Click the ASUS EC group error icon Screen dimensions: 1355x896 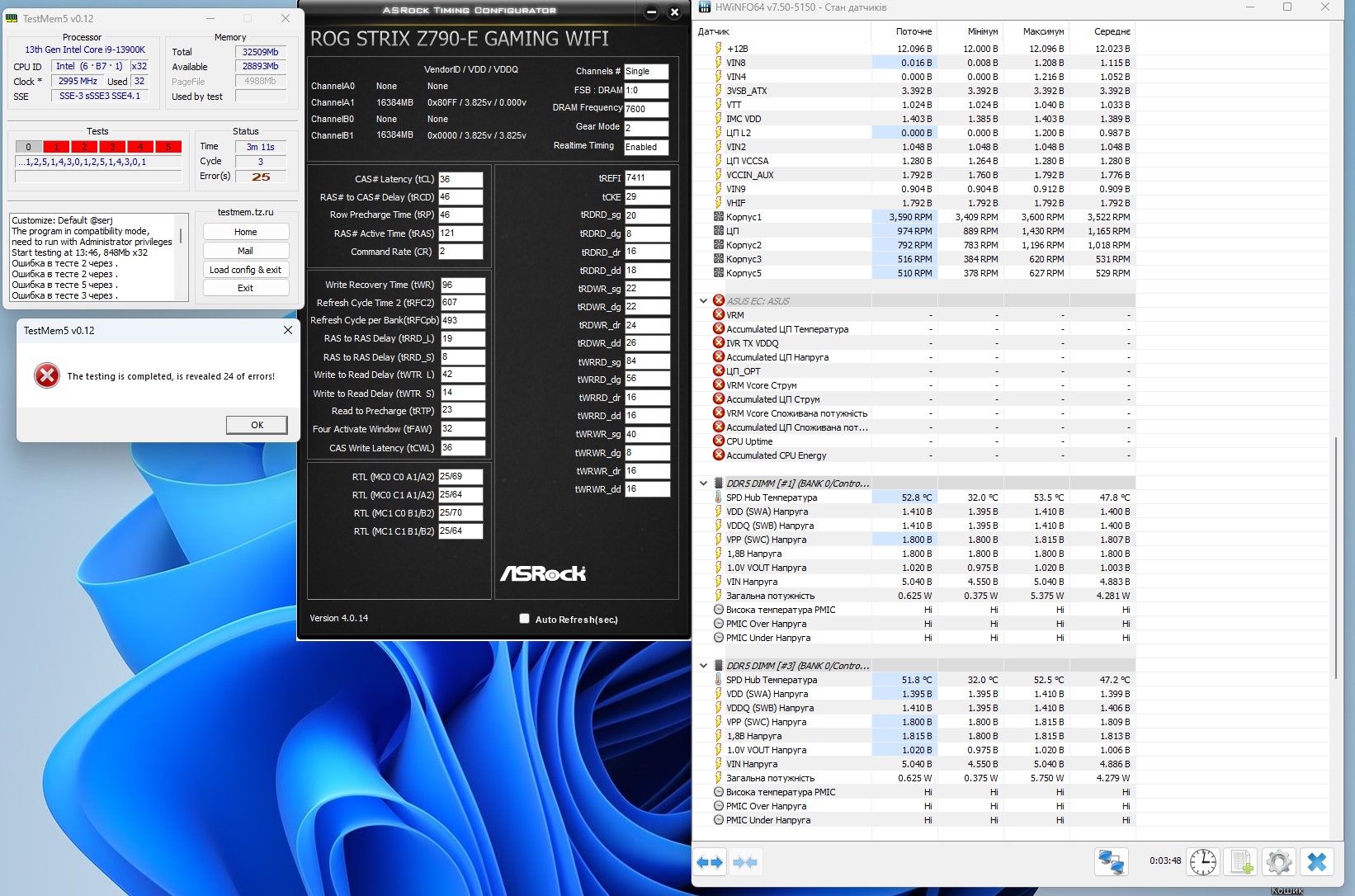(x=719, y=301)
